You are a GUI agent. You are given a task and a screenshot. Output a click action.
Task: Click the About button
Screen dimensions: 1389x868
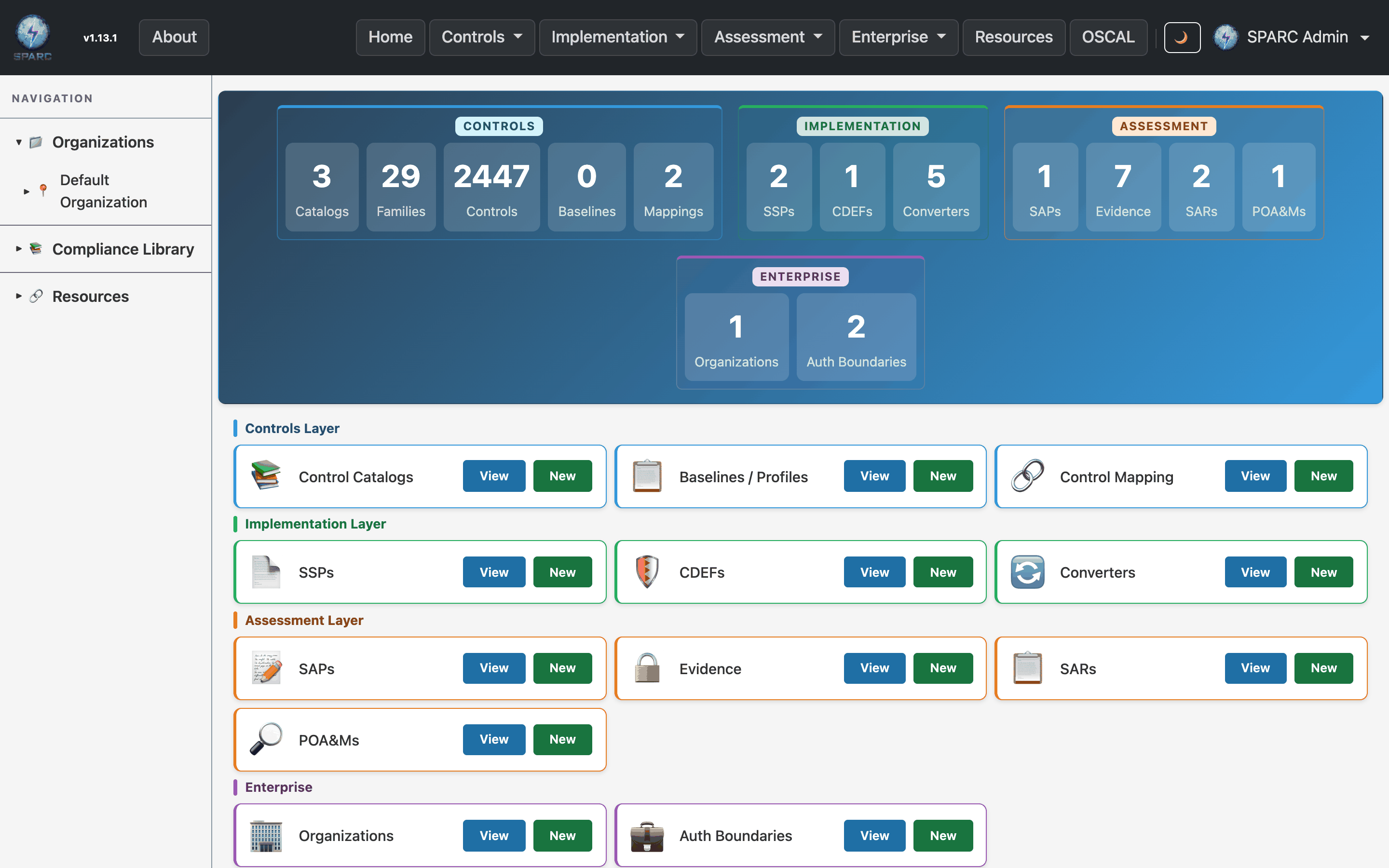[174, 37]
